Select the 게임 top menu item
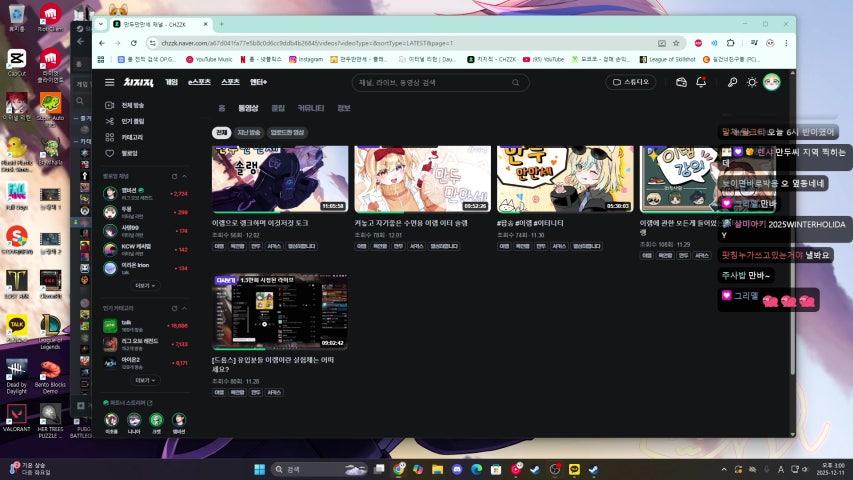This screenshot has width=853, height=480. (171, 82)
